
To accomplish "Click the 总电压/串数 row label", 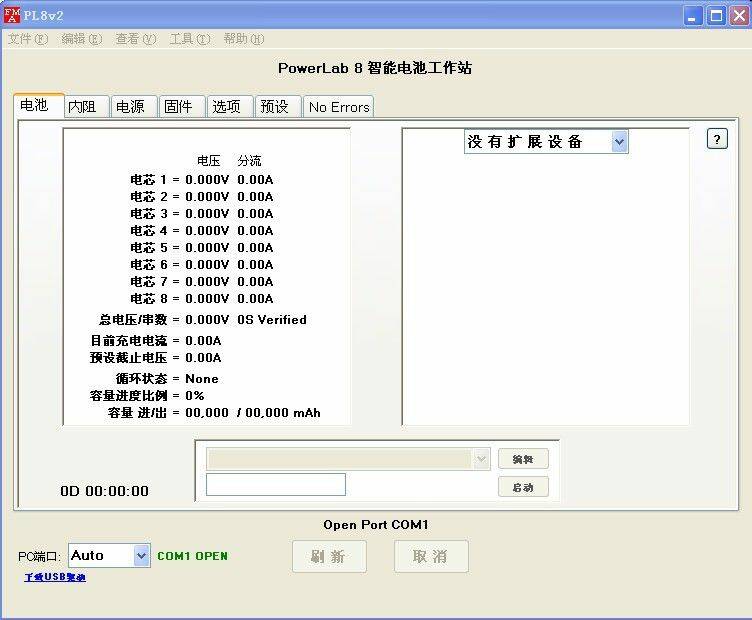I will pos(133,319).
